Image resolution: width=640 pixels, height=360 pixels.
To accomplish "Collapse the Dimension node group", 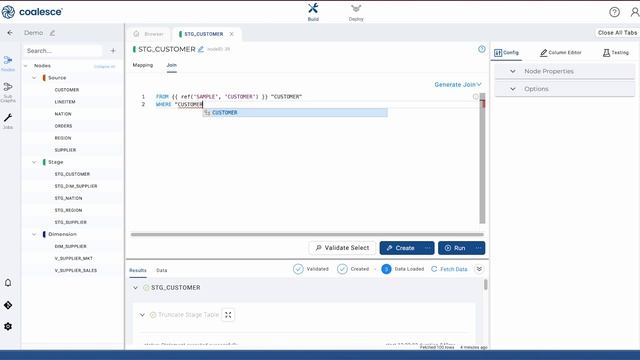I will point(34,234).
